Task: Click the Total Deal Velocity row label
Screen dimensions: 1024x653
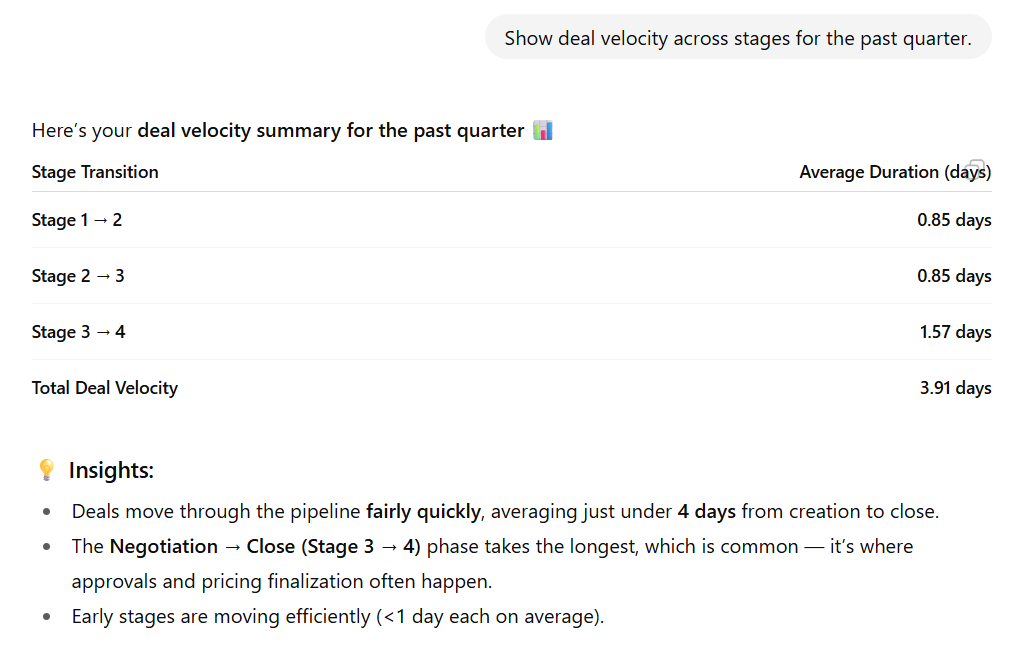Action: tap(104, 388)
